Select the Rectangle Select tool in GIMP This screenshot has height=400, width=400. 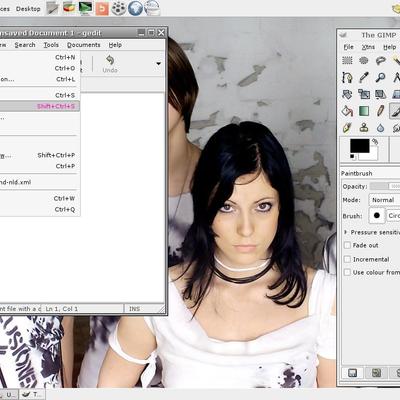[x=347, y=60]
